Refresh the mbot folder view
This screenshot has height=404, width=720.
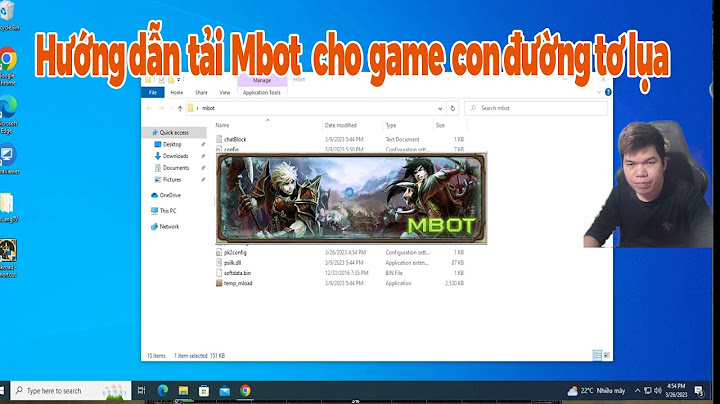453,108
